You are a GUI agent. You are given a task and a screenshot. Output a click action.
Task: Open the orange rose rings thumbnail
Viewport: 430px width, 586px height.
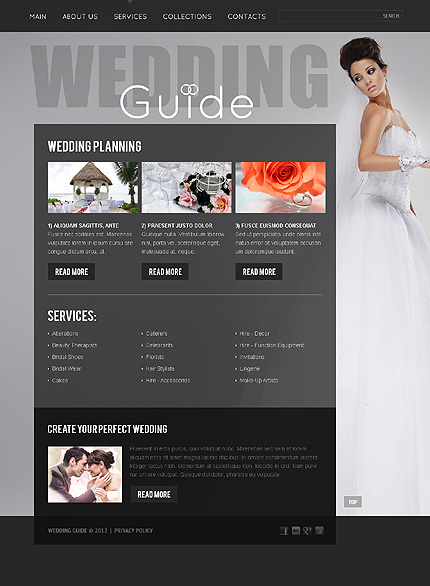click(281, 187)
